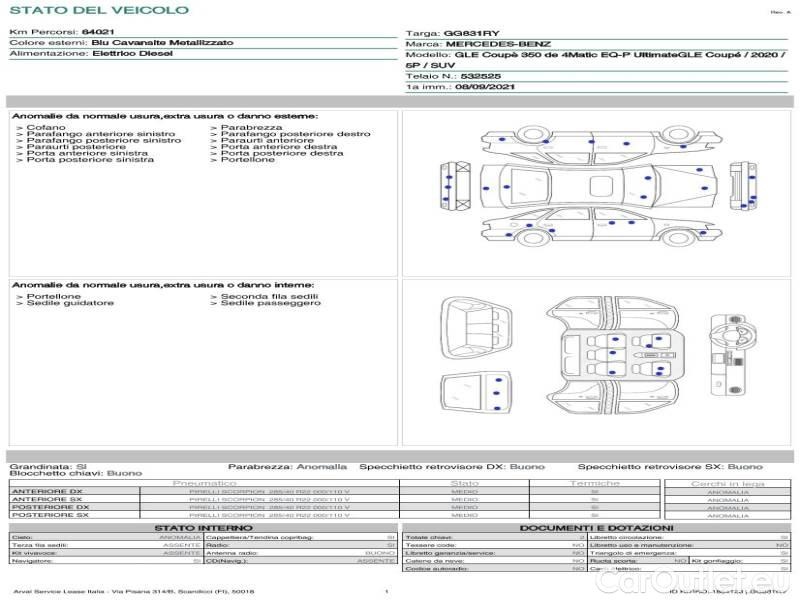Select the 'Km Percorsi: 64021' line
Screen dimensions: 800x600
coord(62,32)
